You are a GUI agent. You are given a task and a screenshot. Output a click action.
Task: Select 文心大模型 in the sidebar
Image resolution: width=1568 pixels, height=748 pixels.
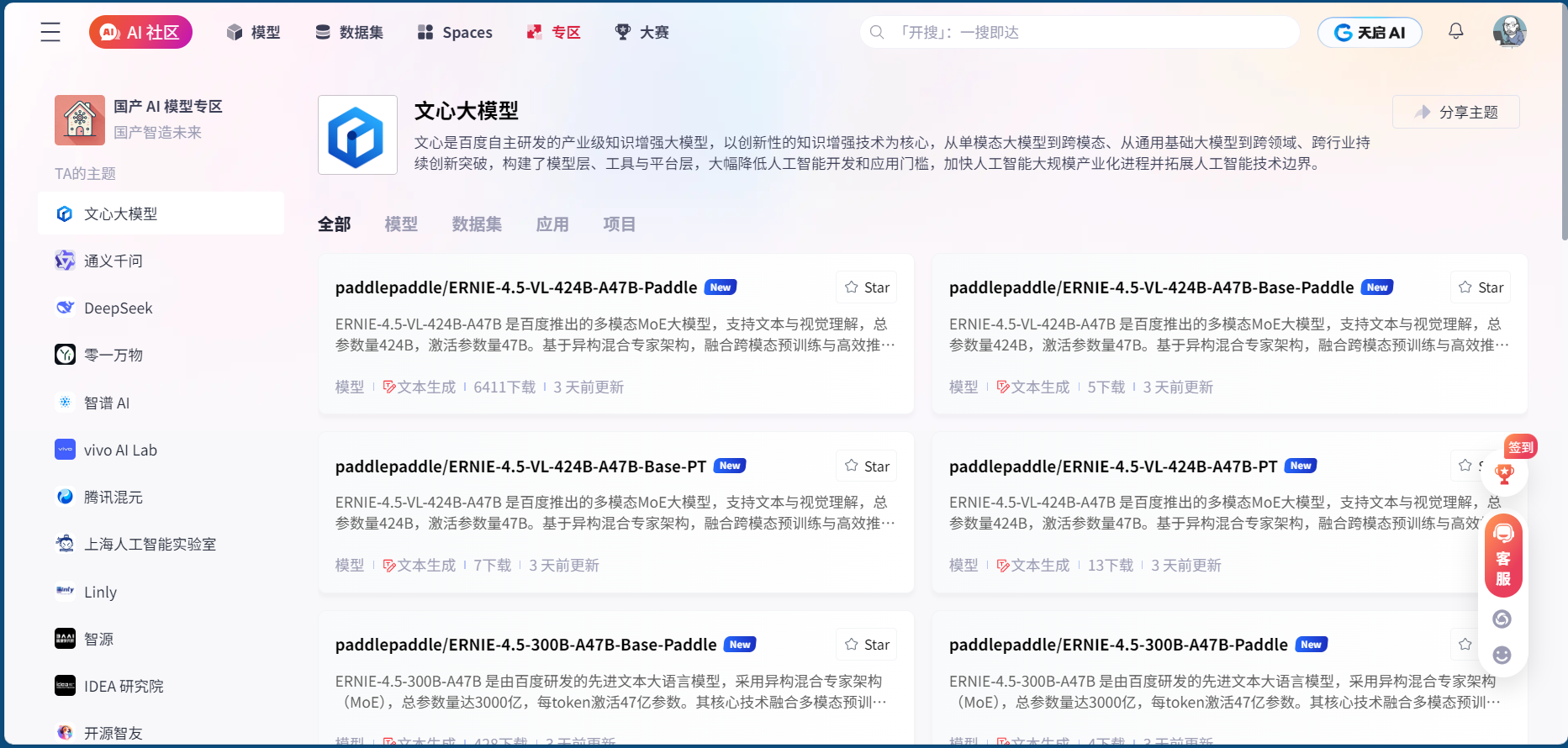pyautogui.click(x=161, y=213)
